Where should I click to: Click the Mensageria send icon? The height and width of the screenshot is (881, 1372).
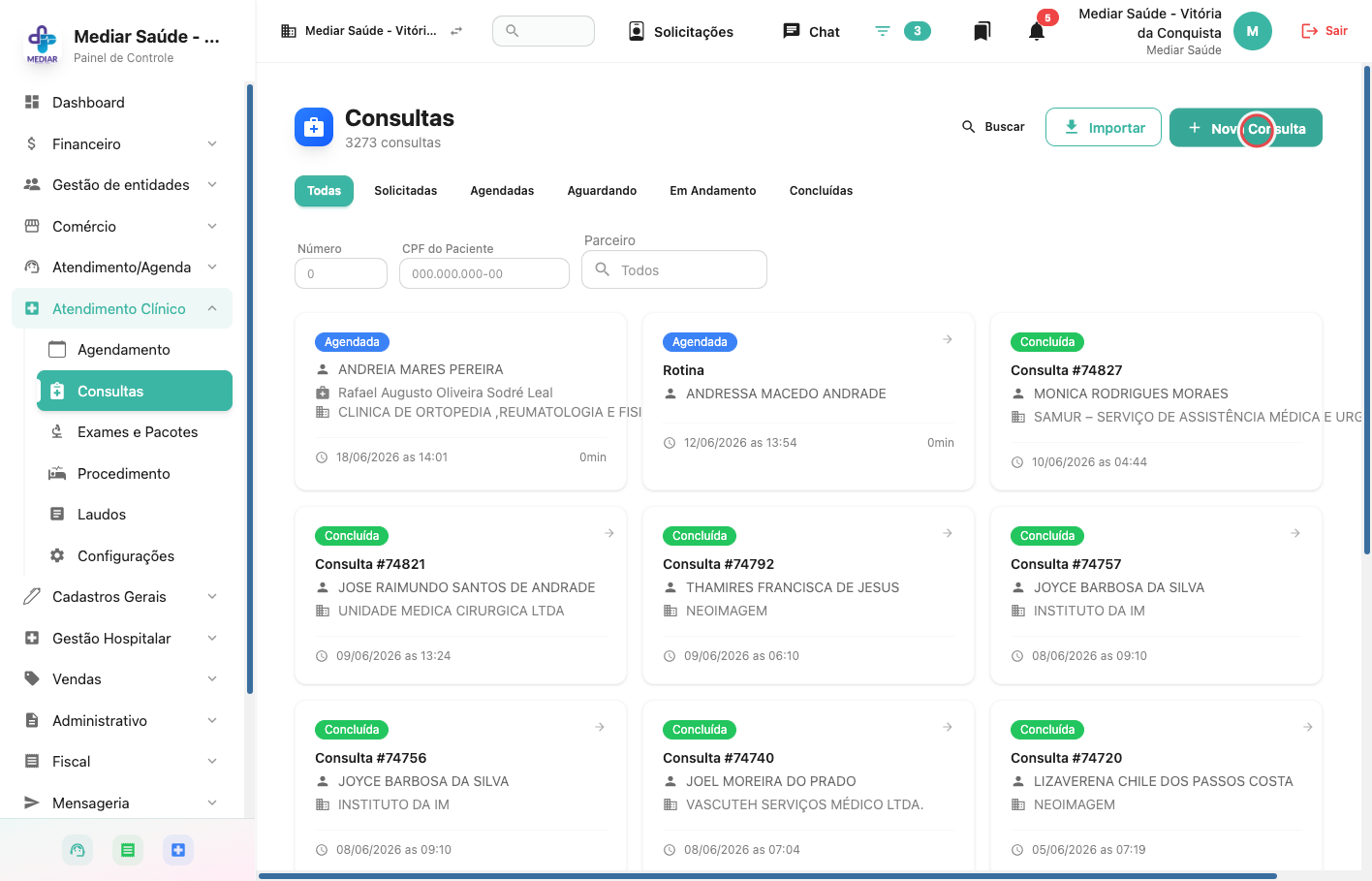tap(32, 802)
